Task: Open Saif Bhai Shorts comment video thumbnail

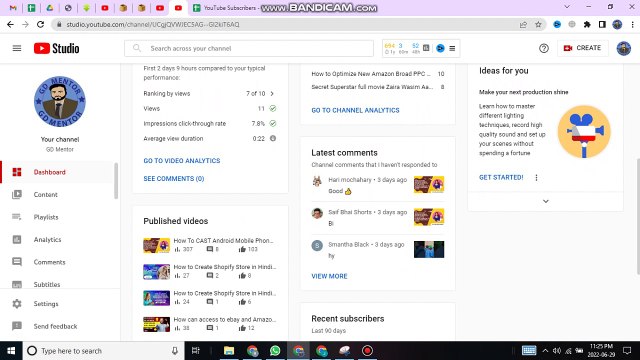Action: [429, 217]
